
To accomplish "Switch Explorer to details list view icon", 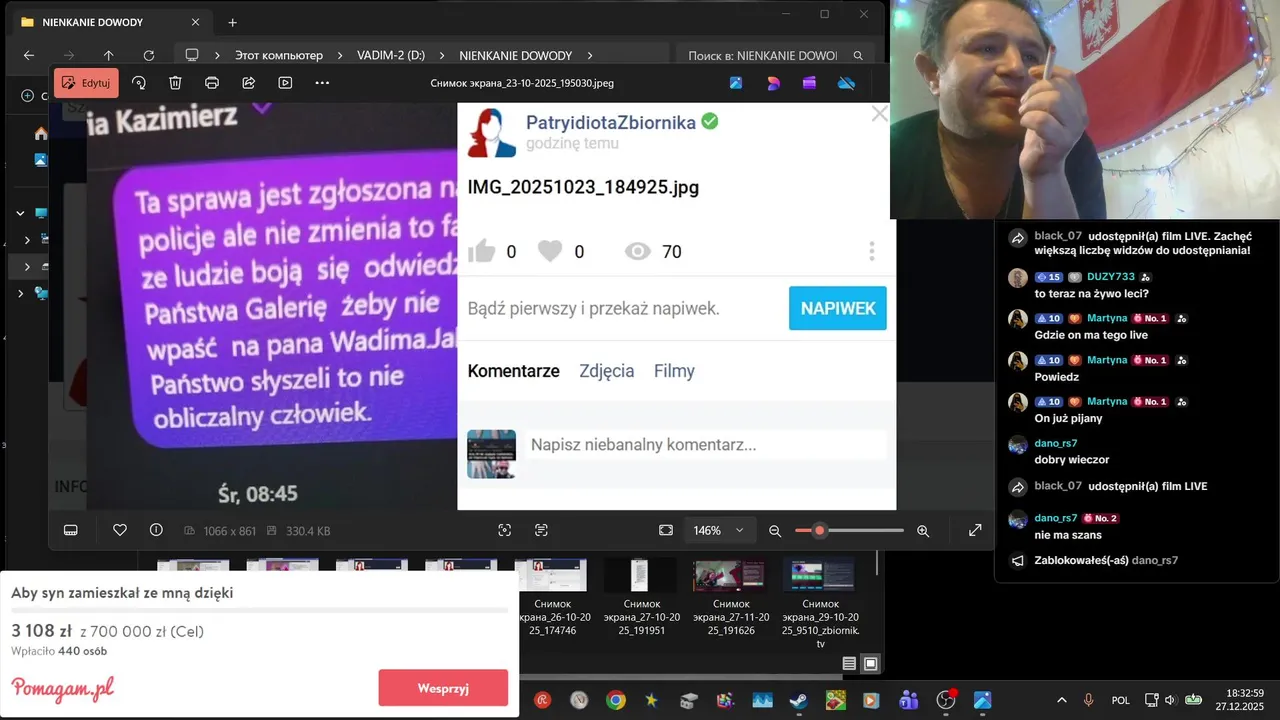I will click(849, 664).
